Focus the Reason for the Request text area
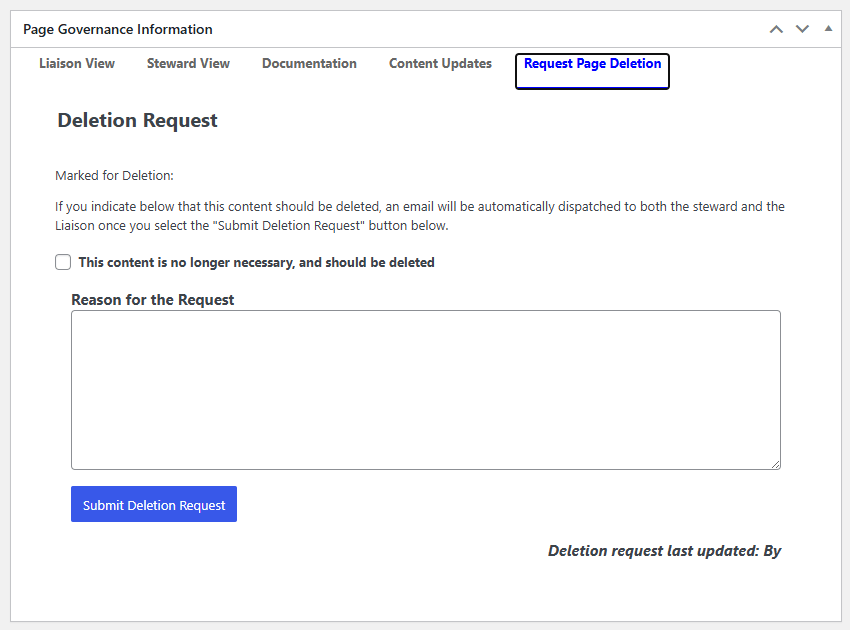Viewport: 850px width, 630px height. 426,390
